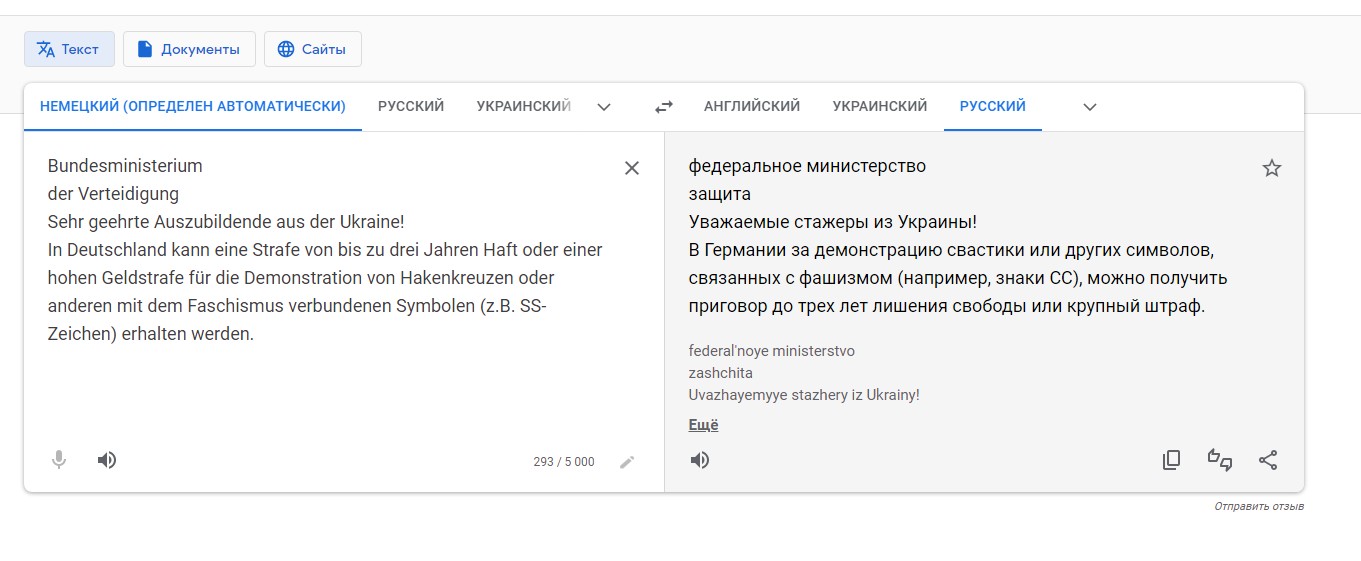Show more transliteration via Ещё

click(x=704, y=425)
